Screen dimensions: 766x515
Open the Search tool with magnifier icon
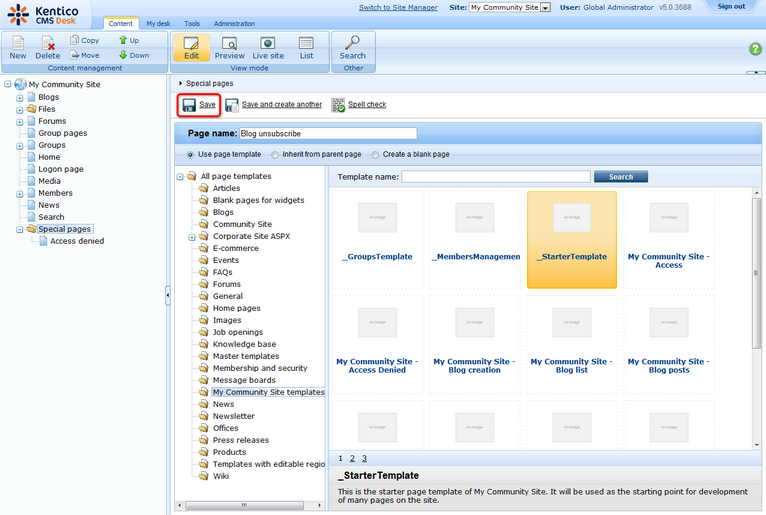click(x=352, y=47)
